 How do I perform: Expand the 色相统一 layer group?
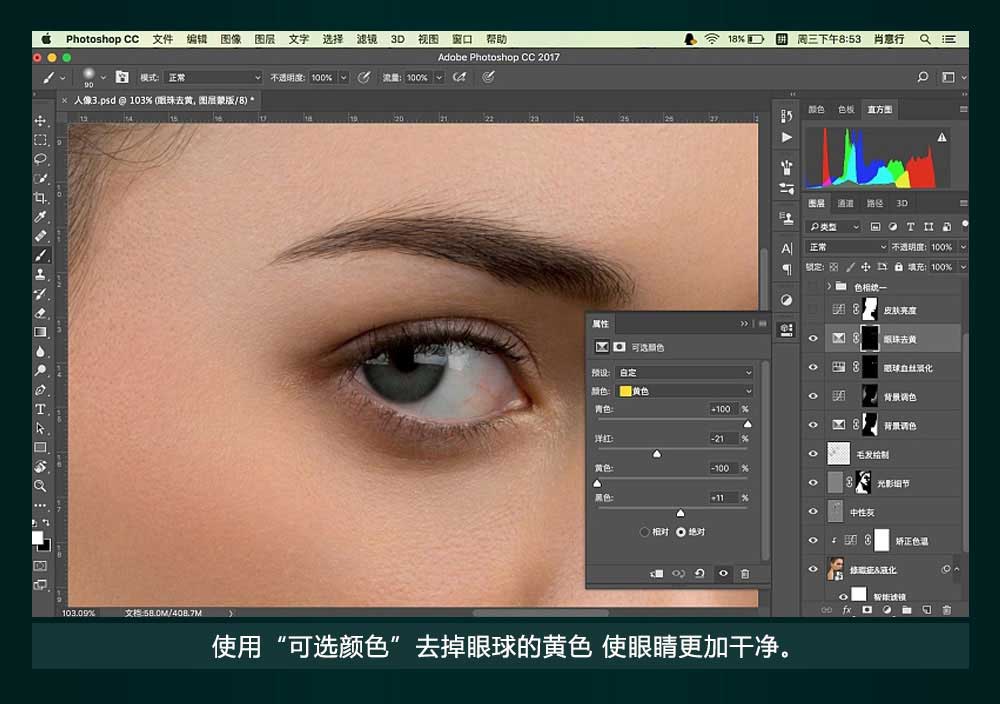tap(829, 287)
